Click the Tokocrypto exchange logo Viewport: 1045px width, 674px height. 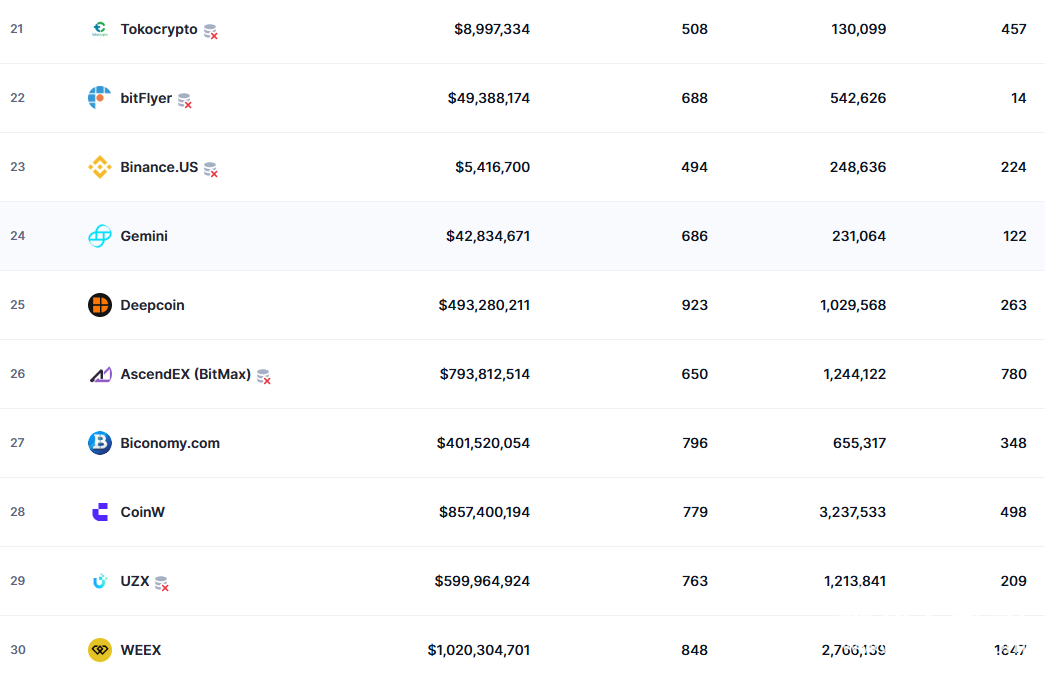[99, 29]
